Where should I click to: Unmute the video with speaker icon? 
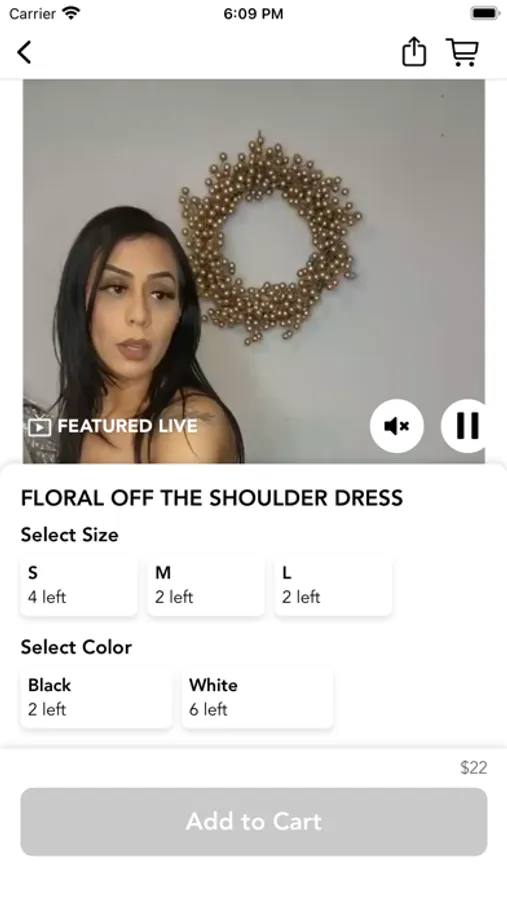[x=397, y=426]
